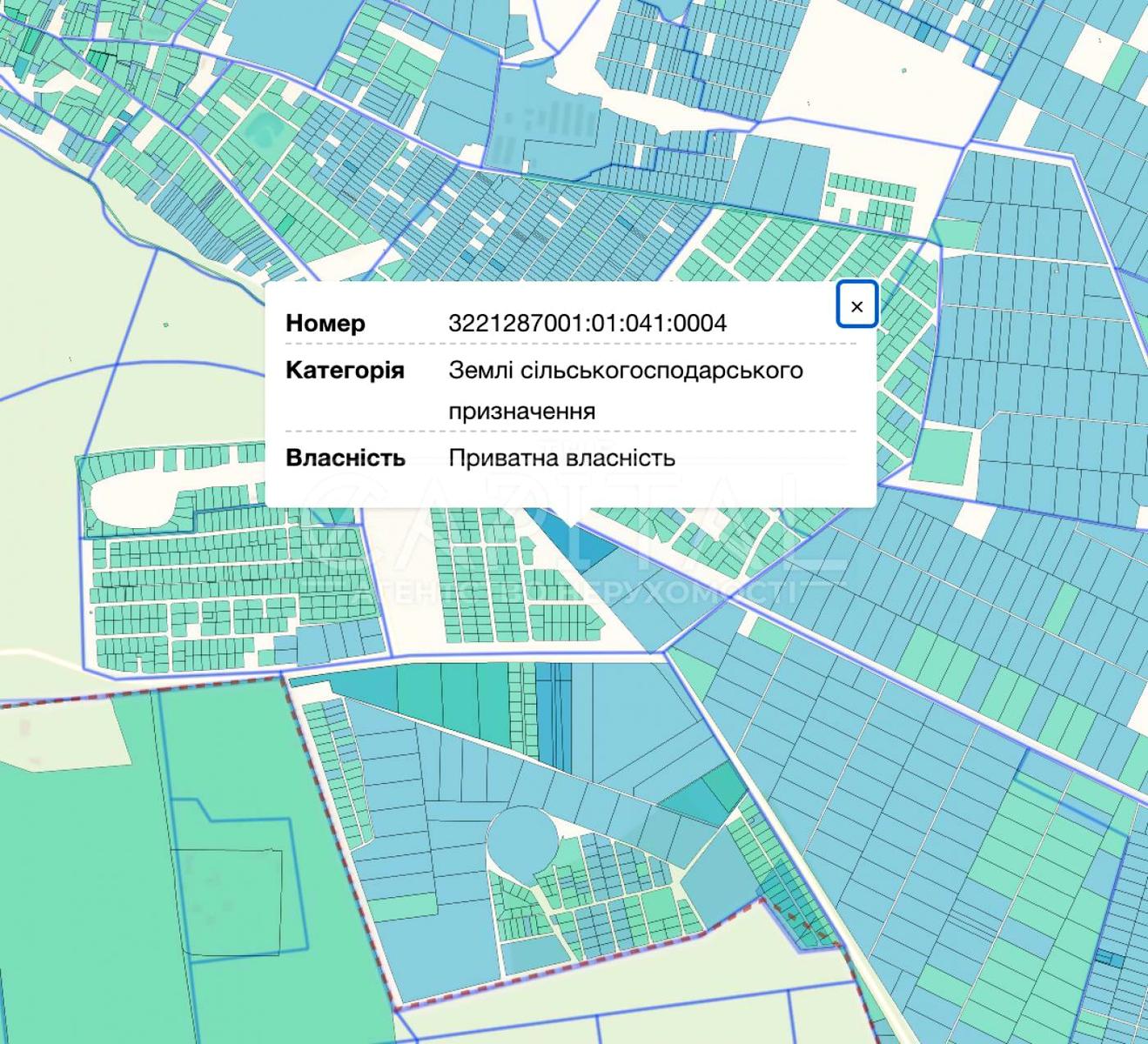The height and width of the screenshot is (1044, 1148).
Task: Select 'Приватна власність' ownership value
Action: point(561,458)
